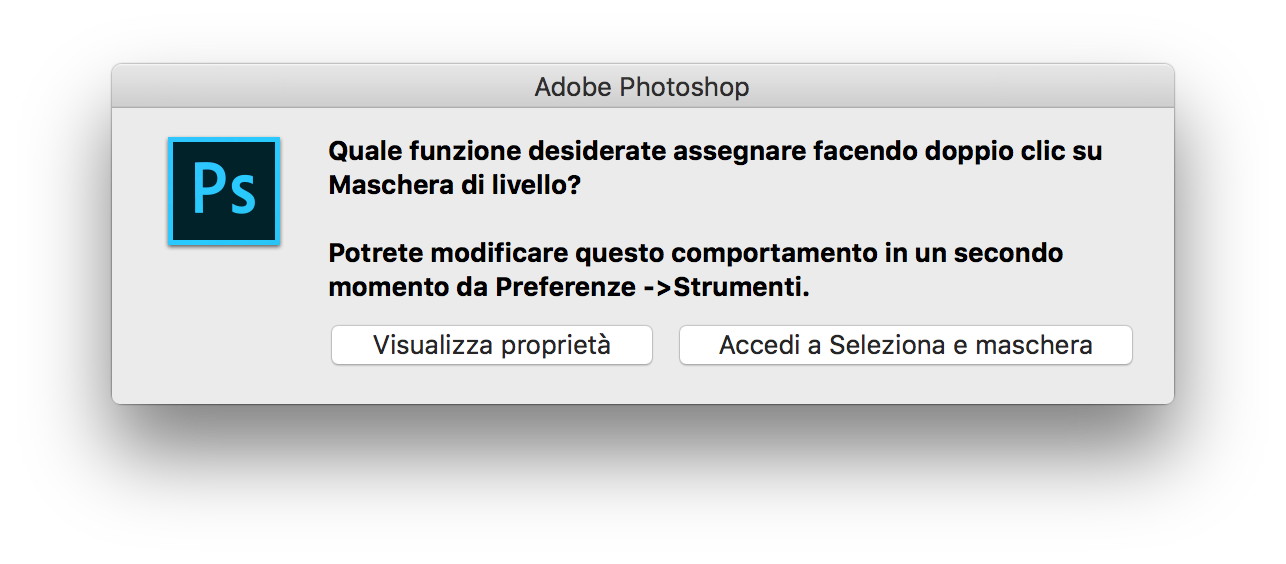Click the Adobe Photoshop dialog title
The height and width of the screenshot is (564, 1286).
click(642, 87)
